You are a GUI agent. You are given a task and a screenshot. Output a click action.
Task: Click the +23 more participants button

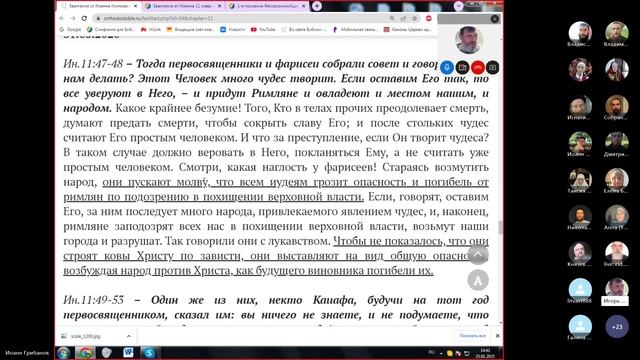(617, 327)
